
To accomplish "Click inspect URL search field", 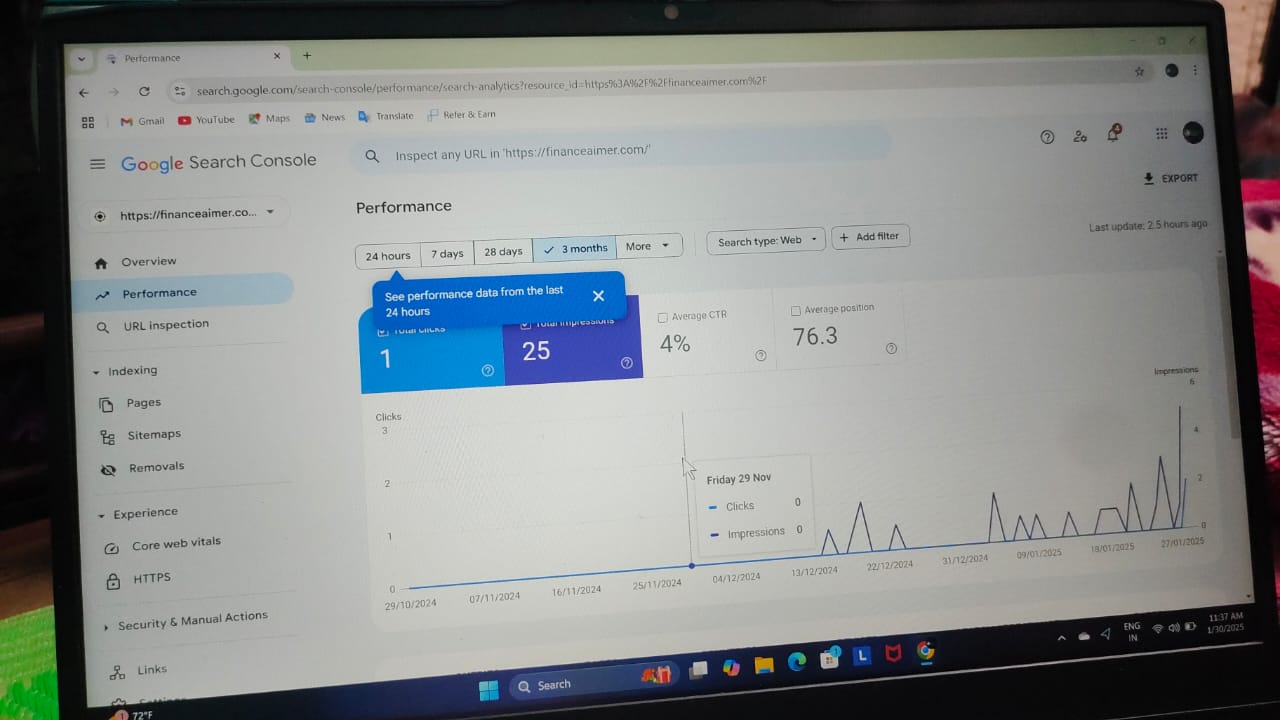I will tap(620, 152).
